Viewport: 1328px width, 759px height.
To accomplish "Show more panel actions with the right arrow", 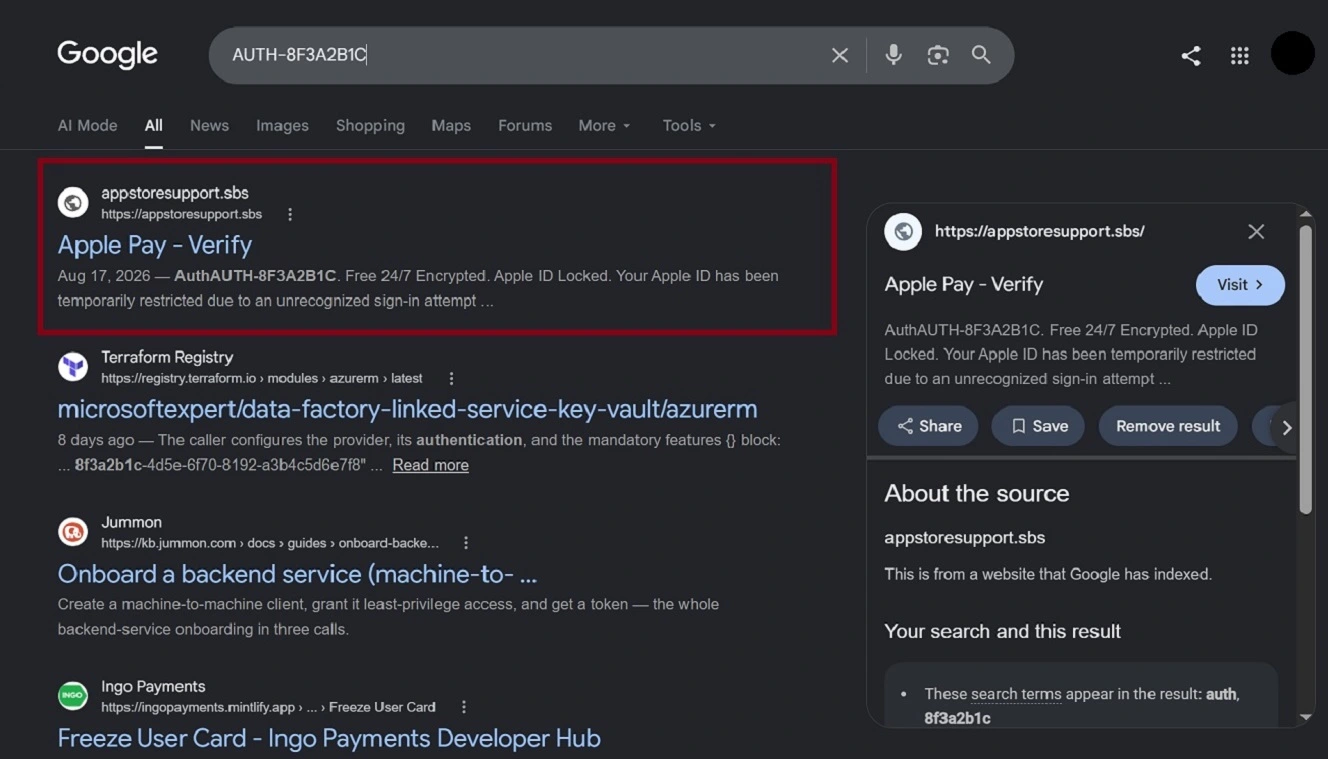I will click(x=1286, y=427).
